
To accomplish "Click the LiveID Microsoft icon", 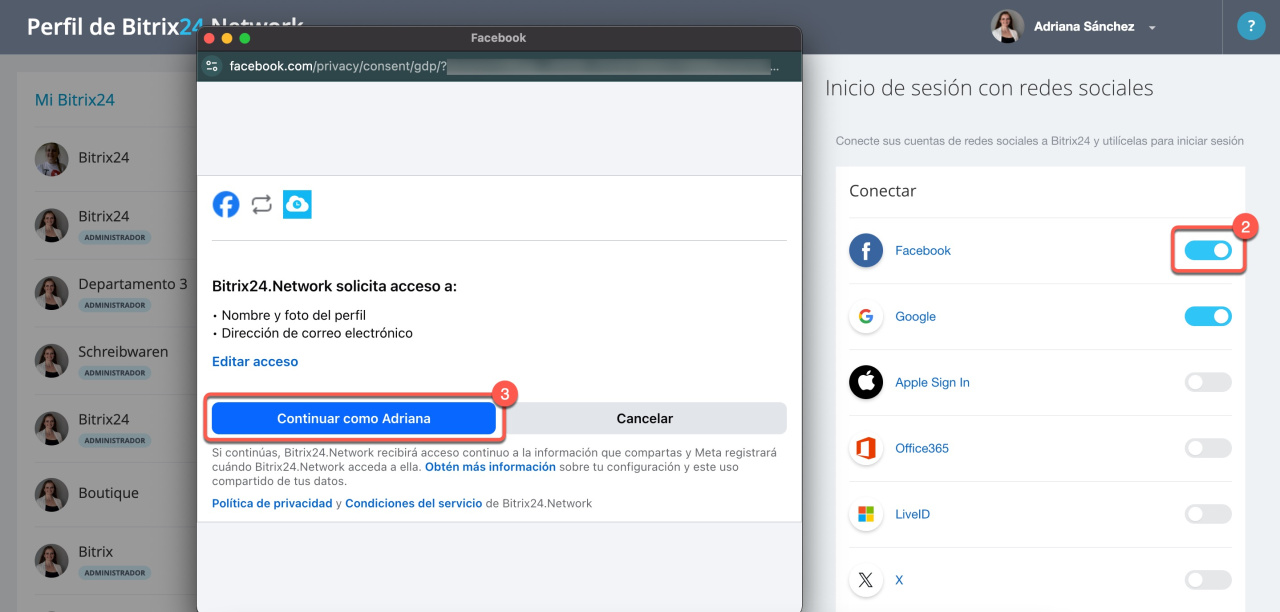I will [866, 514].
